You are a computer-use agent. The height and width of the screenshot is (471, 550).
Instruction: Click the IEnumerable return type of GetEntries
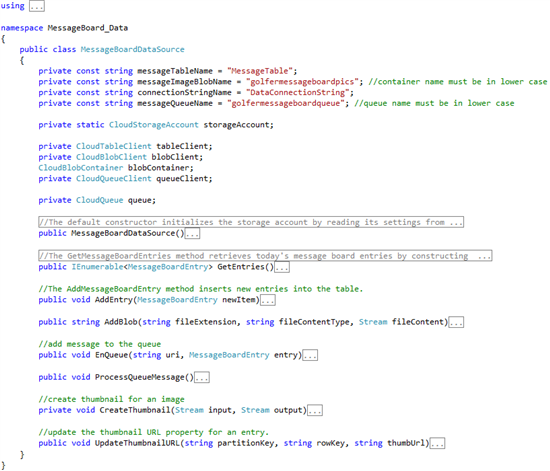[x=97, y=267]
